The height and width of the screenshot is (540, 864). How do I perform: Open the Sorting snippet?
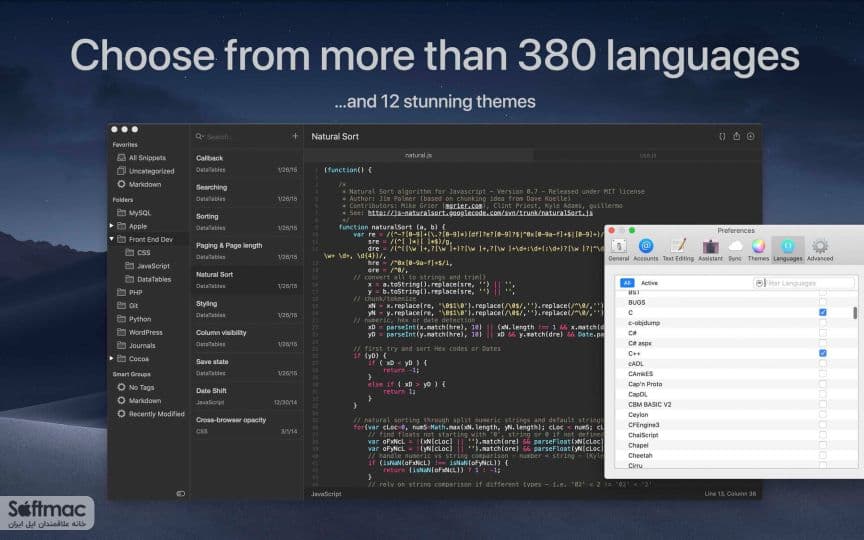tap(246, 222)
